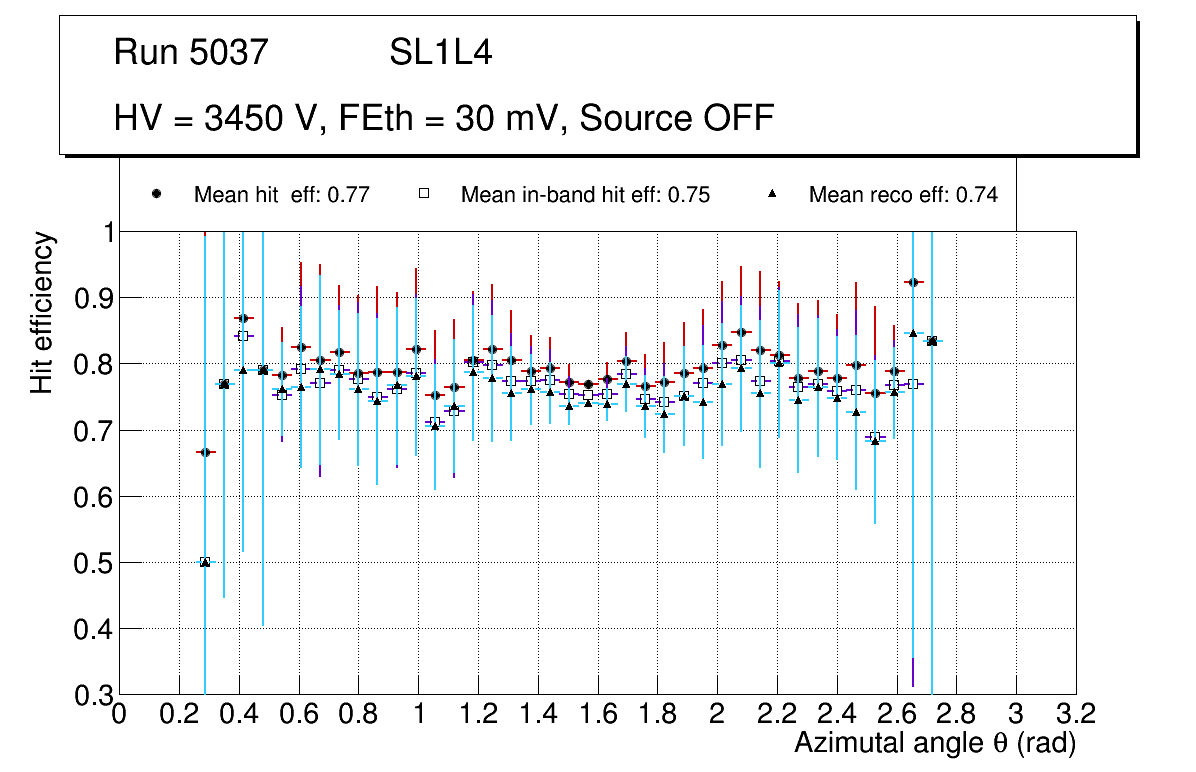Click the highest filled circle point near 0.92
This screenshot has width=1196, height=772.
click(x=912, y=283)
